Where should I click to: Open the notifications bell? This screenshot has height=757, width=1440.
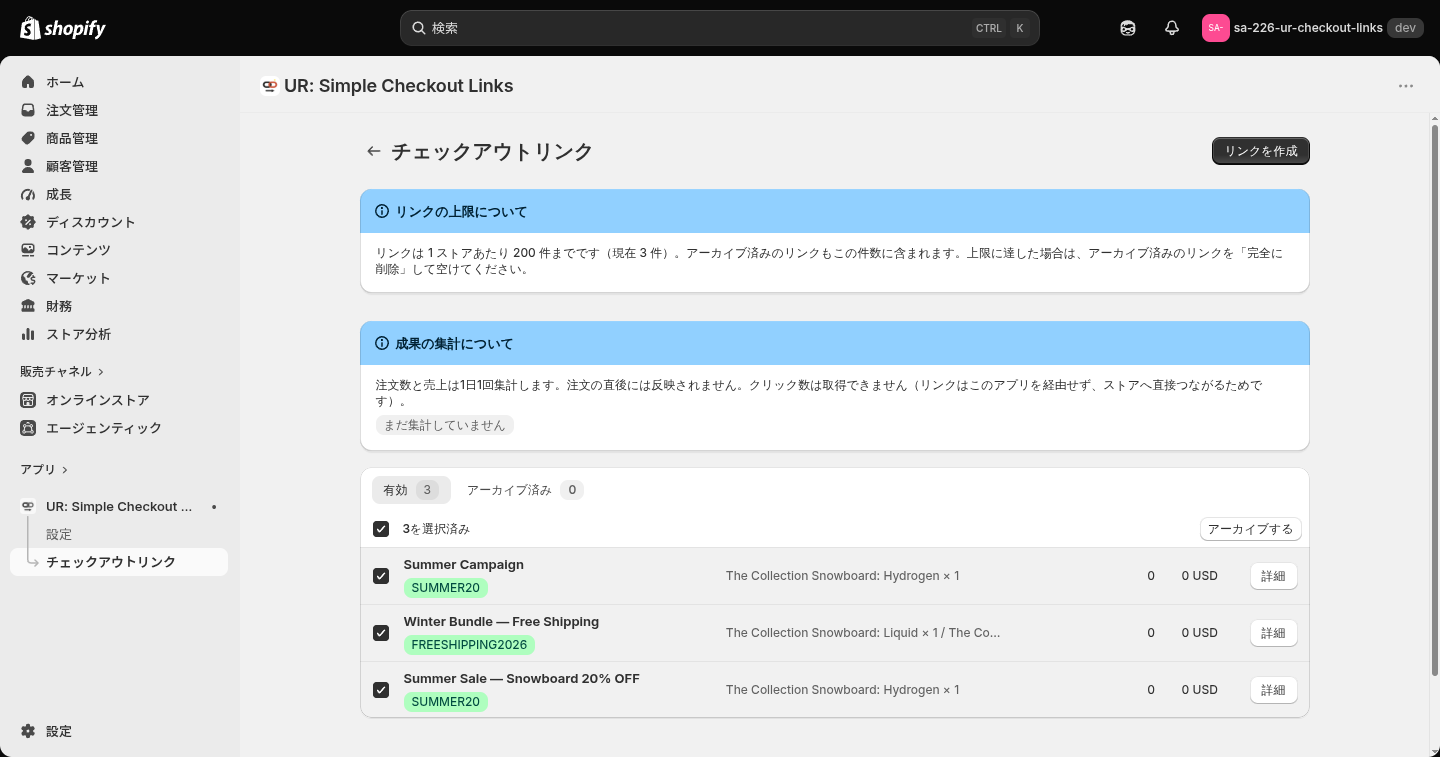1172,28
